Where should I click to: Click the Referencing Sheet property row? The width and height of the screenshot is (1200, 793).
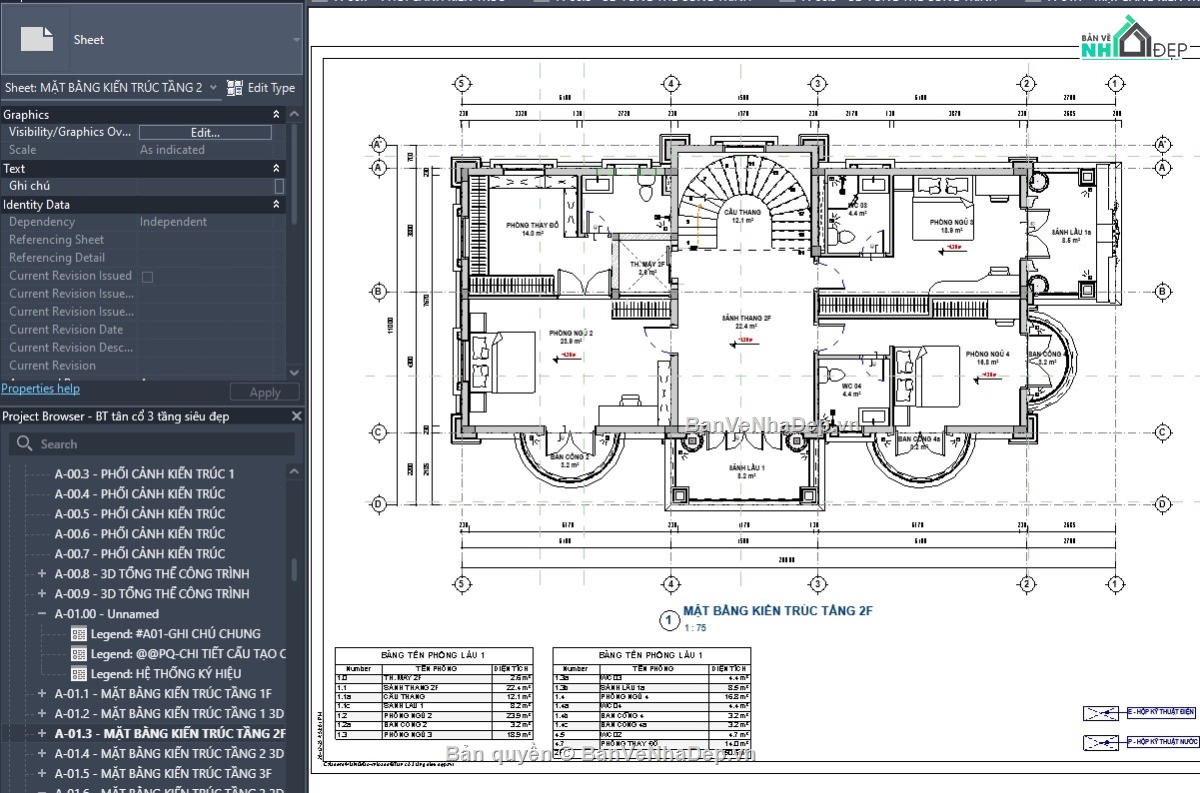point(145,240)
